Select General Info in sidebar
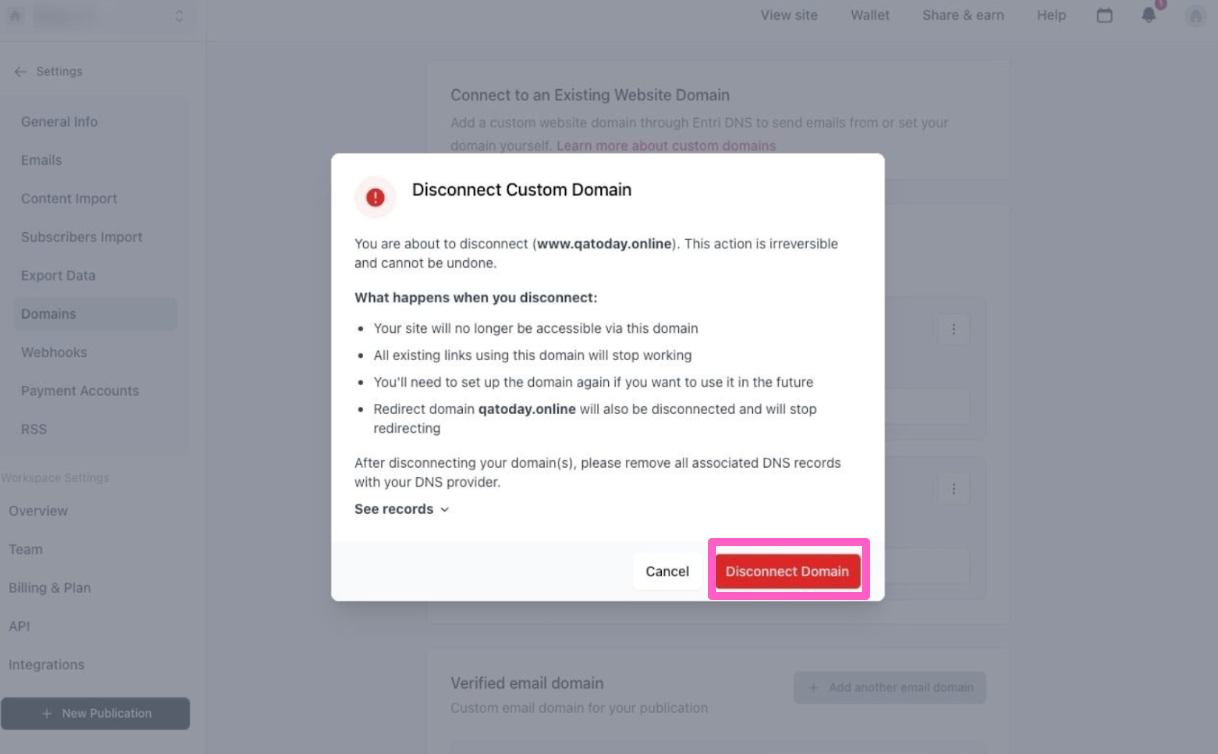Image resolution: width=1218 pixels, height=754 pixels. click(x=59, y=122)
